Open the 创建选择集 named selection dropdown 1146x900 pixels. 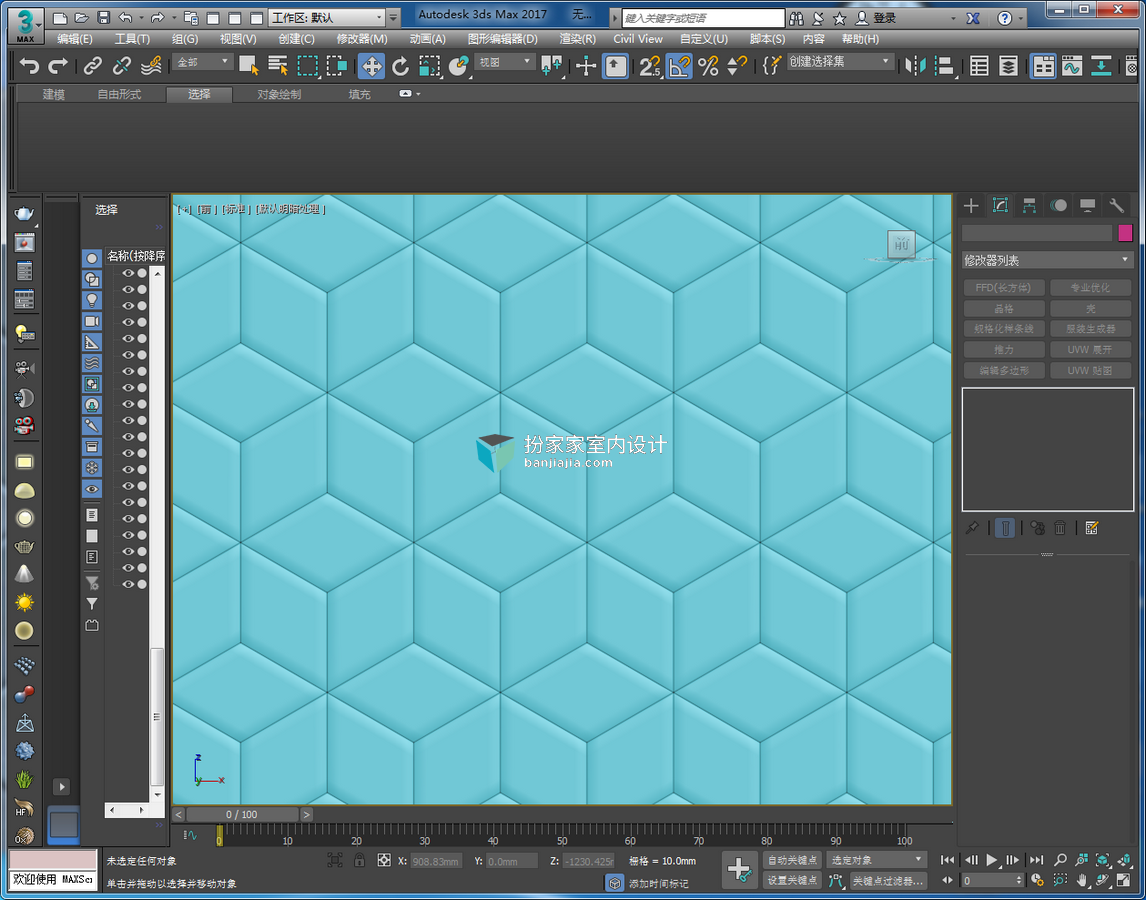tap(839, 62)
